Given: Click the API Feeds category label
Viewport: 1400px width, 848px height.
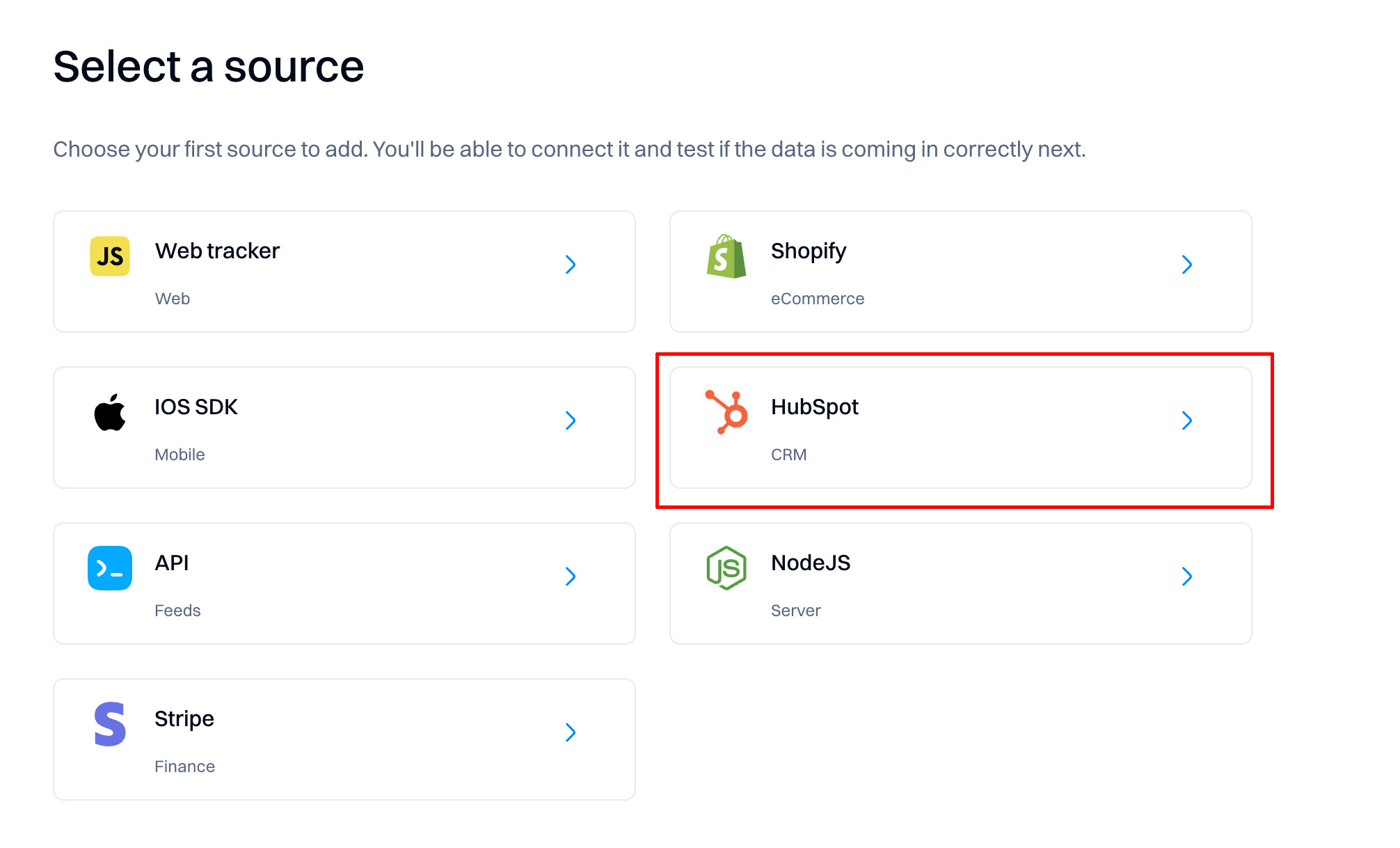Looking at the screenshot, I should 177,611.
